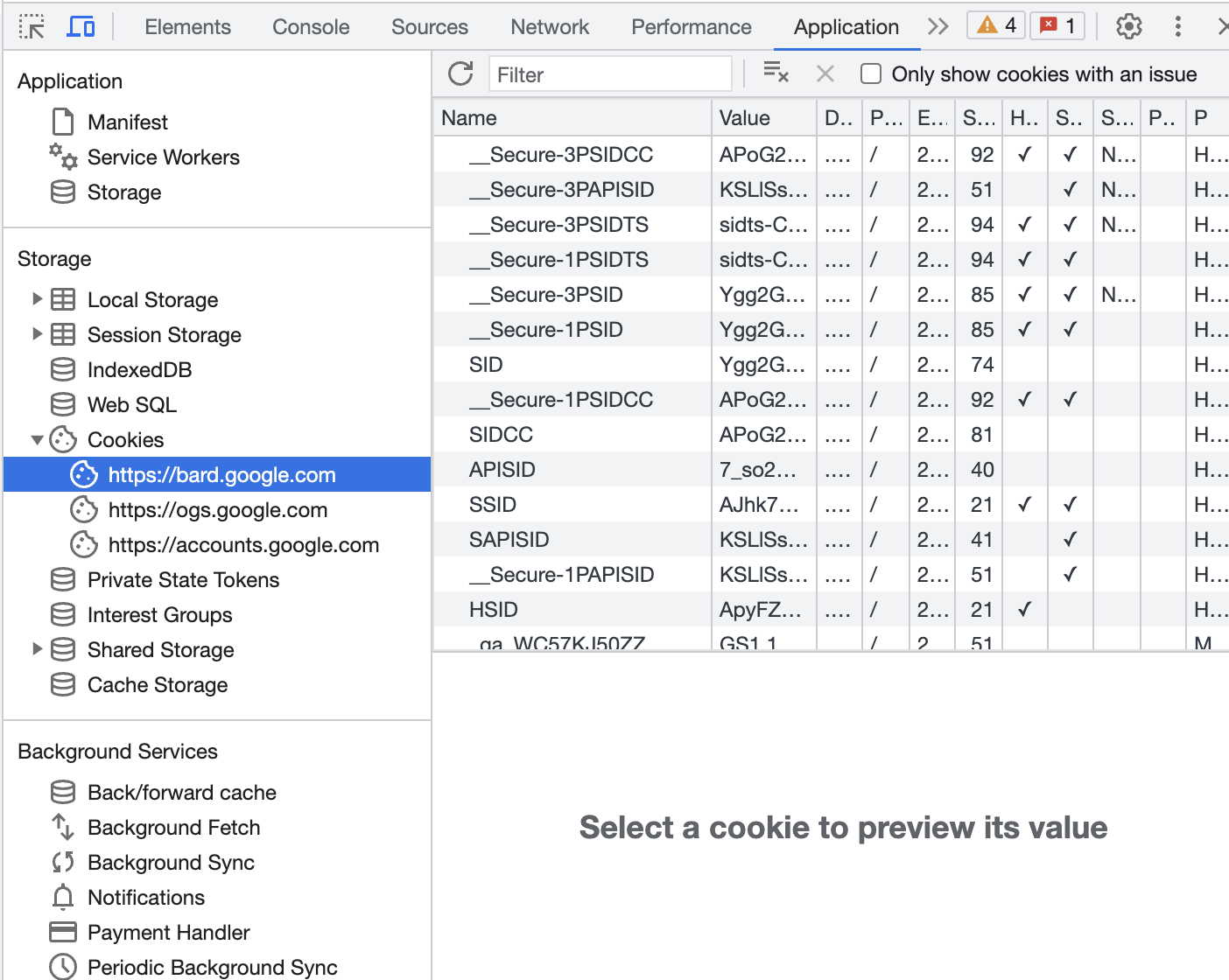Enable 'Only show cookies with an issue'

coord(871,73)
